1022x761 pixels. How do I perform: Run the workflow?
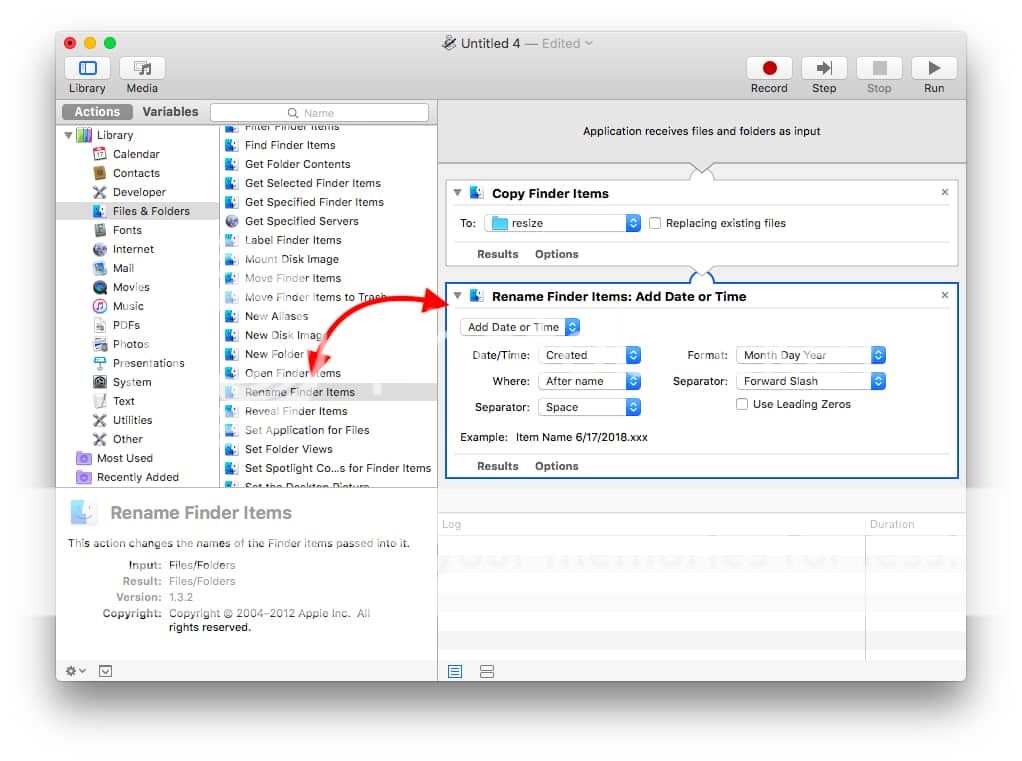(x=933, y=68)
